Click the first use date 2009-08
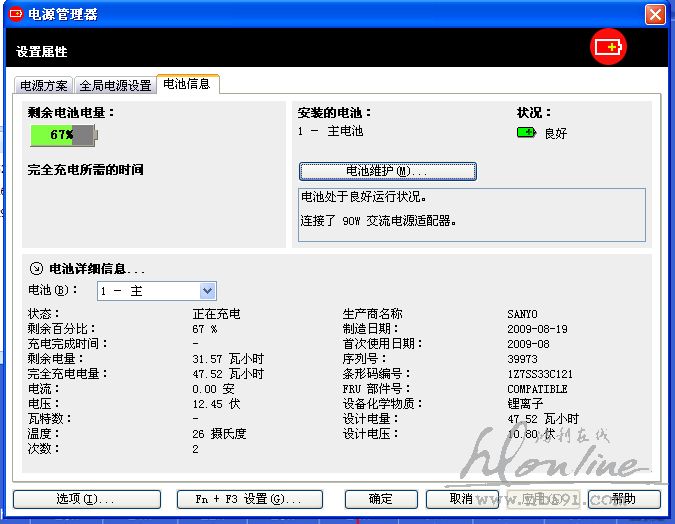 528,344
